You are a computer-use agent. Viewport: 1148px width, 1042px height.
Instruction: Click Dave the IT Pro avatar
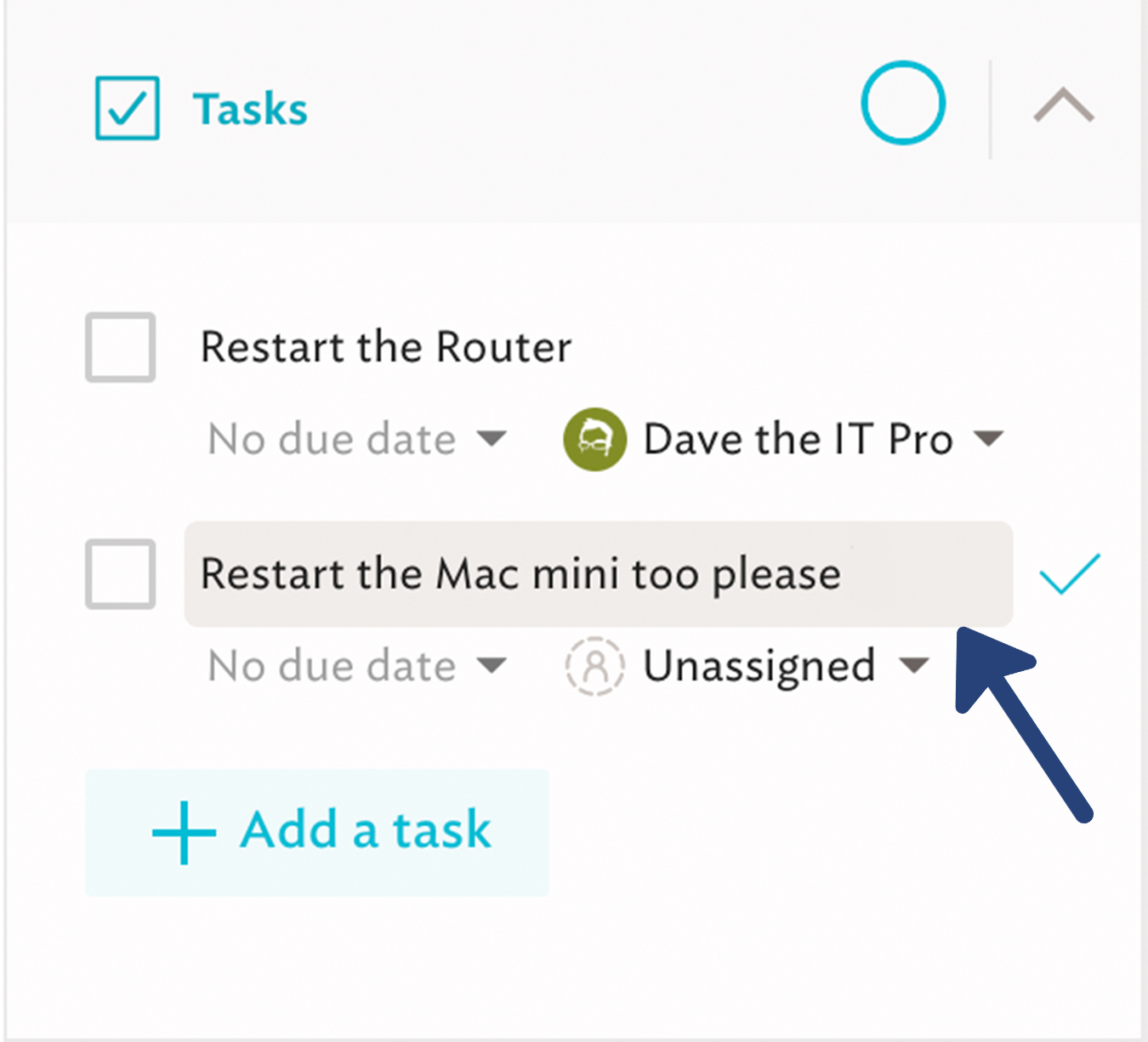595,439
